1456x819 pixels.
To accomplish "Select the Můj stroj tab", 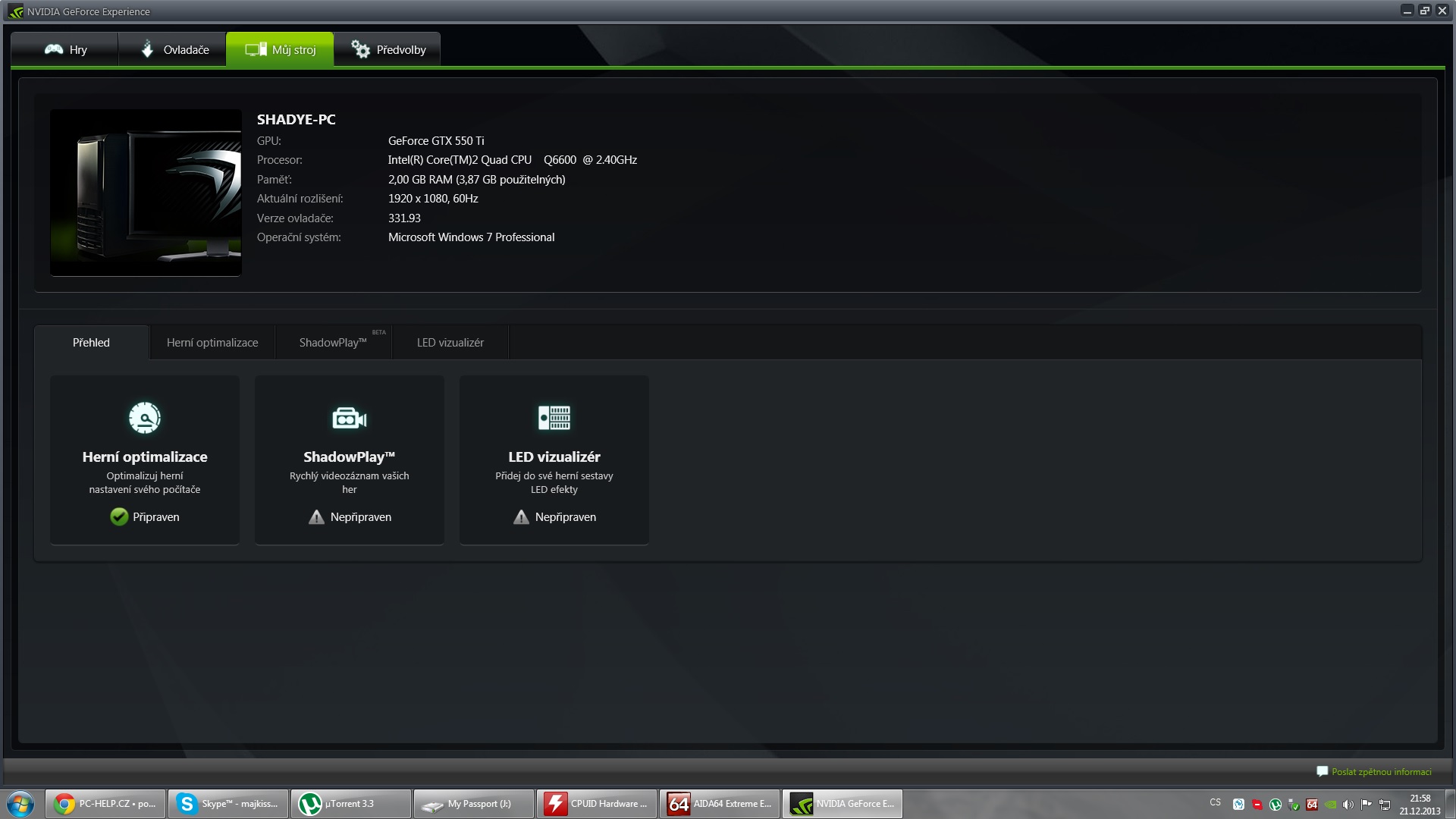I will [x=280, y=49].
